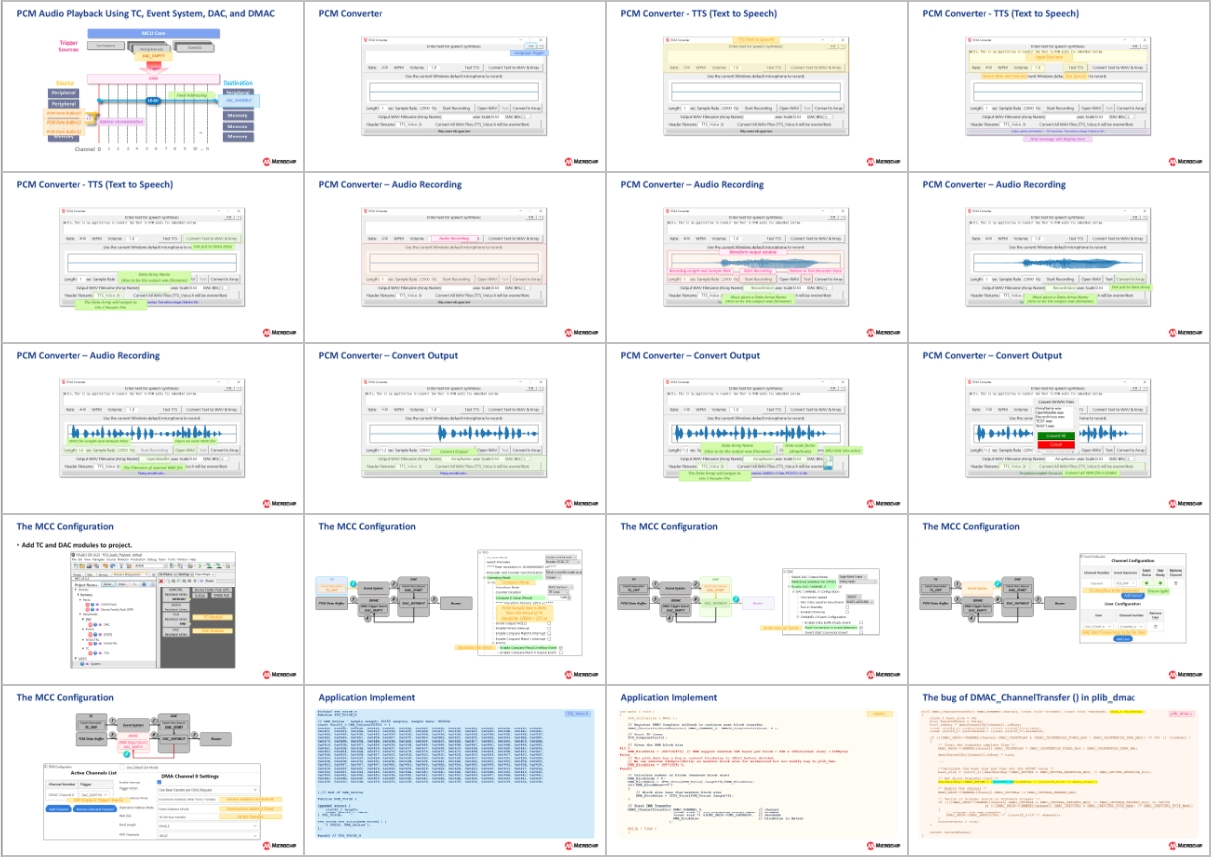The width and height of the screenshot is (1211, 857).
Task: Open MCC Configuration slide showing Channel Configuration panel
Action: pos(1058,600)
